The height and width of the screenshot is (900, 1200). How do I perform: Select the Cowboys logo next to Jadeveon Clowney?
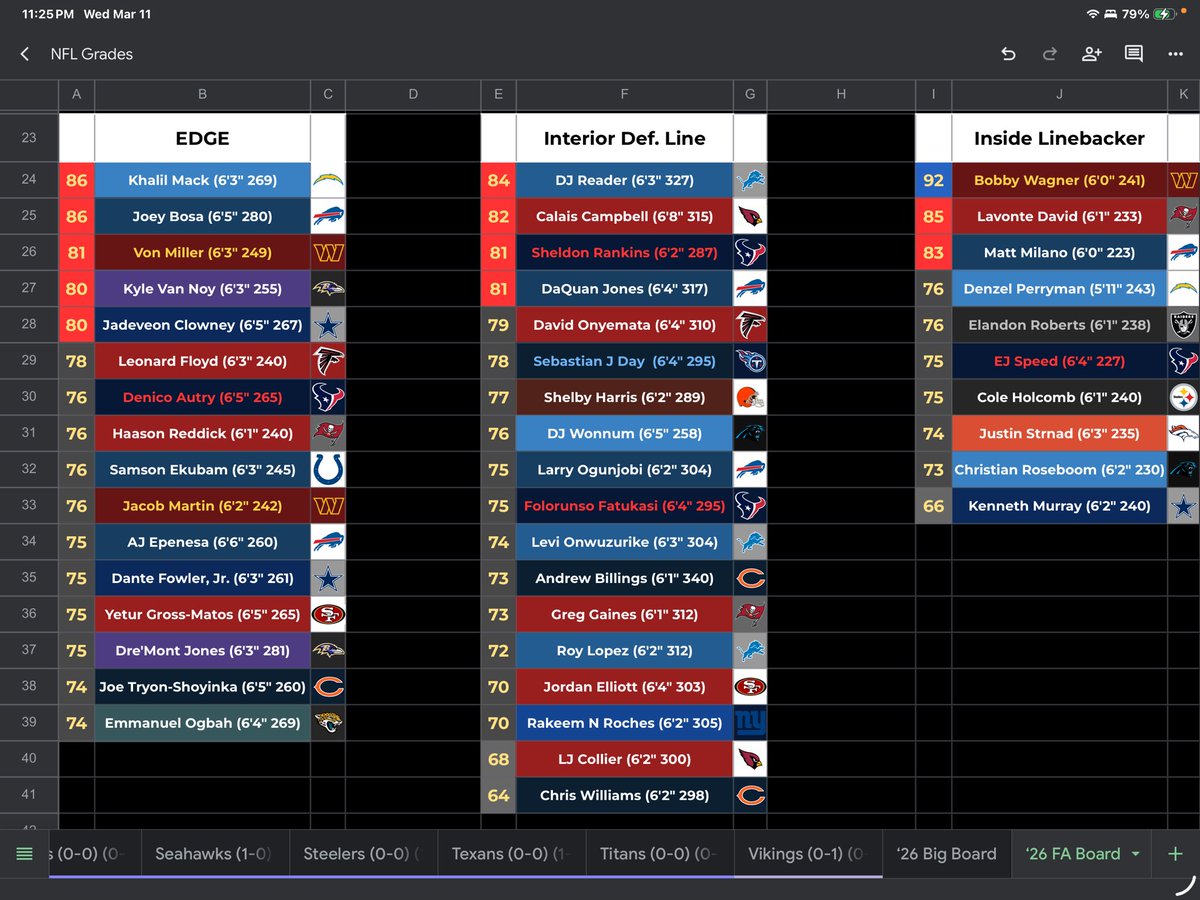click(x=328, y=325)
